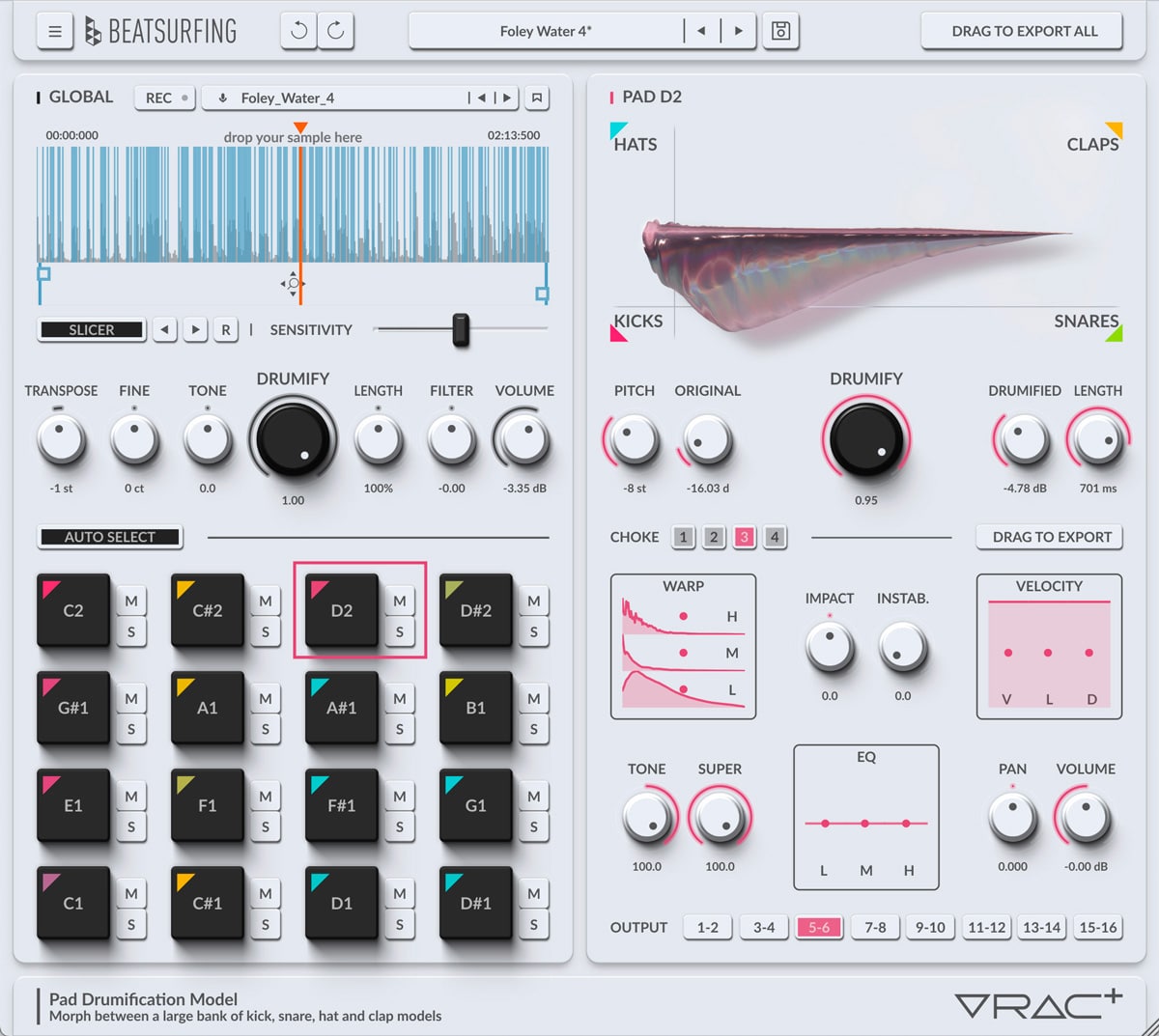Solo pad C2
The width and height of the screenshot is (1159, 1036).
[x=131, y=632]
